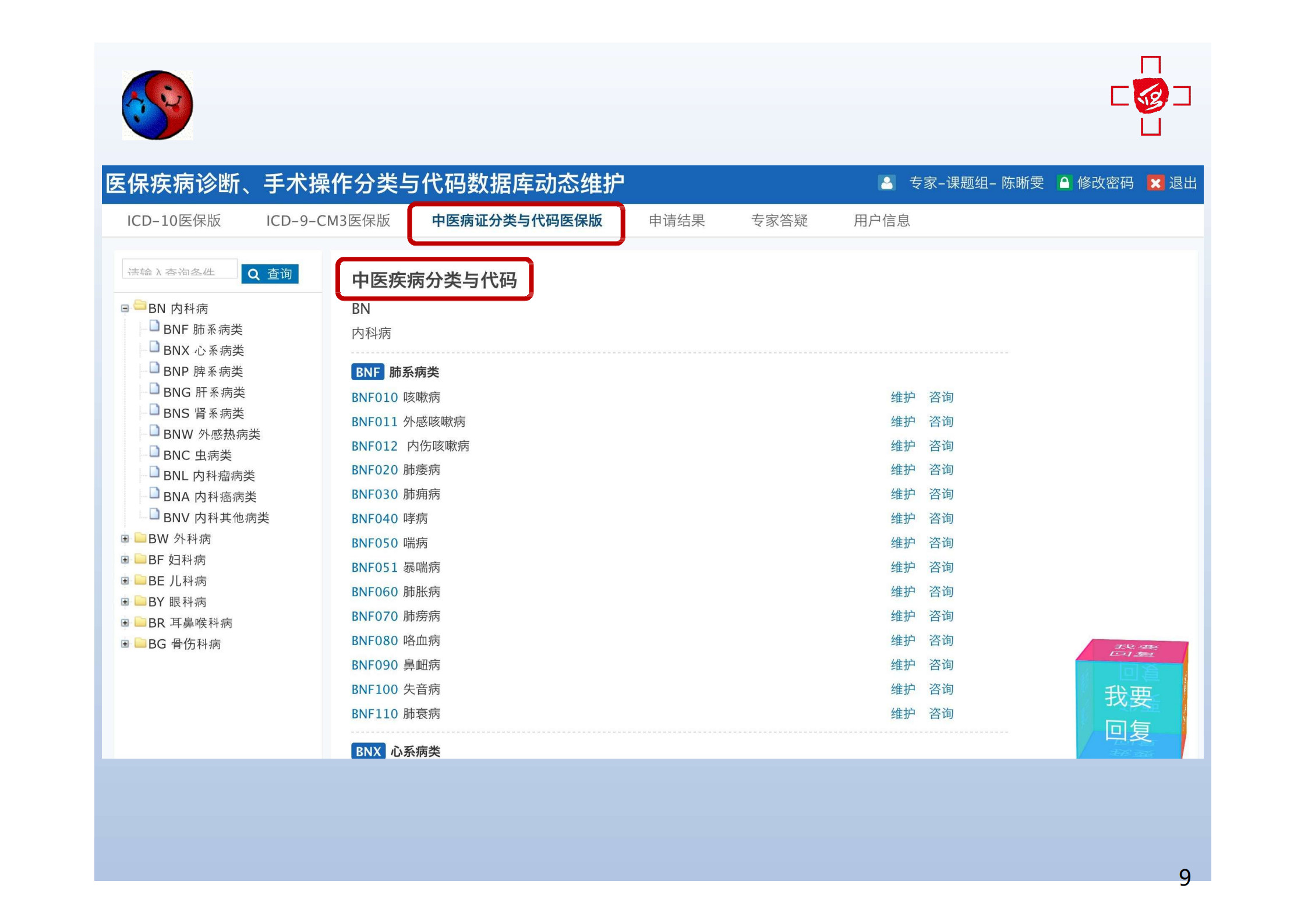Open the 专家答疑 tab
1308x924 pixels.
click(x=779, y=221)
